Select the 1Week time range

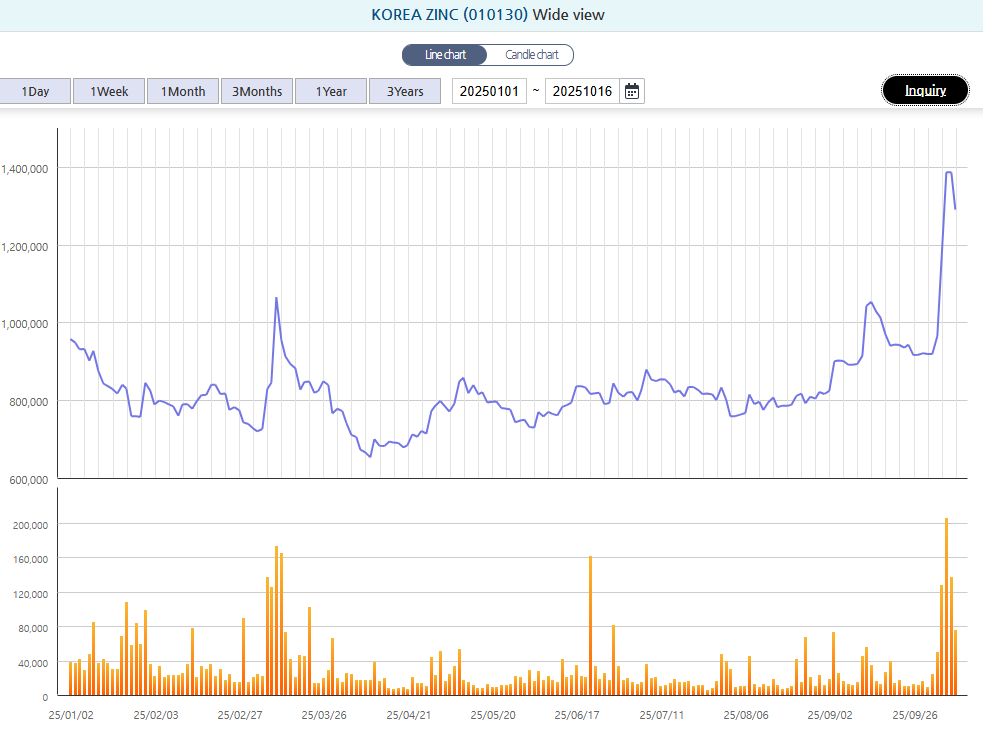click(108, 90)
